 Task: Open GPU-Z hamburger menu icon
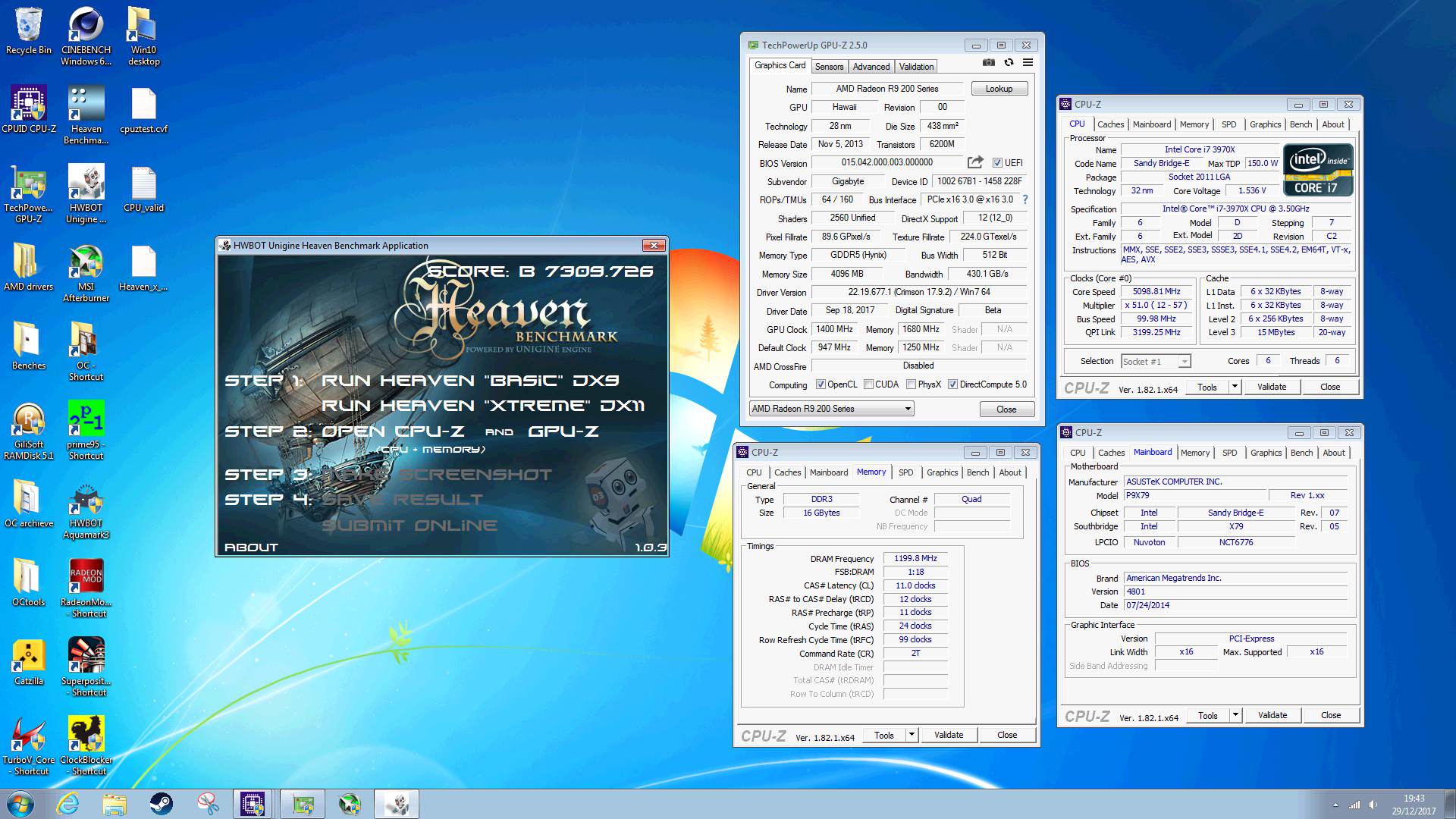(x=1028, y=63)
